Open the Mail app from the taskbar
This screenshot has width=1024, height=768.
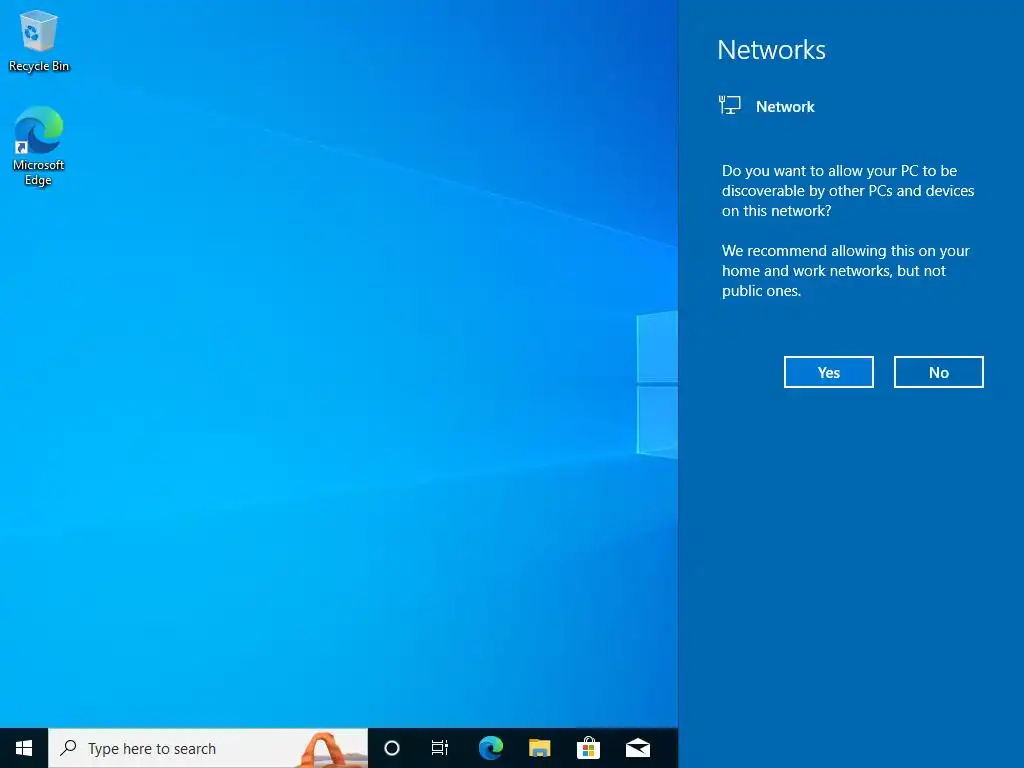[x=637, y=748]
